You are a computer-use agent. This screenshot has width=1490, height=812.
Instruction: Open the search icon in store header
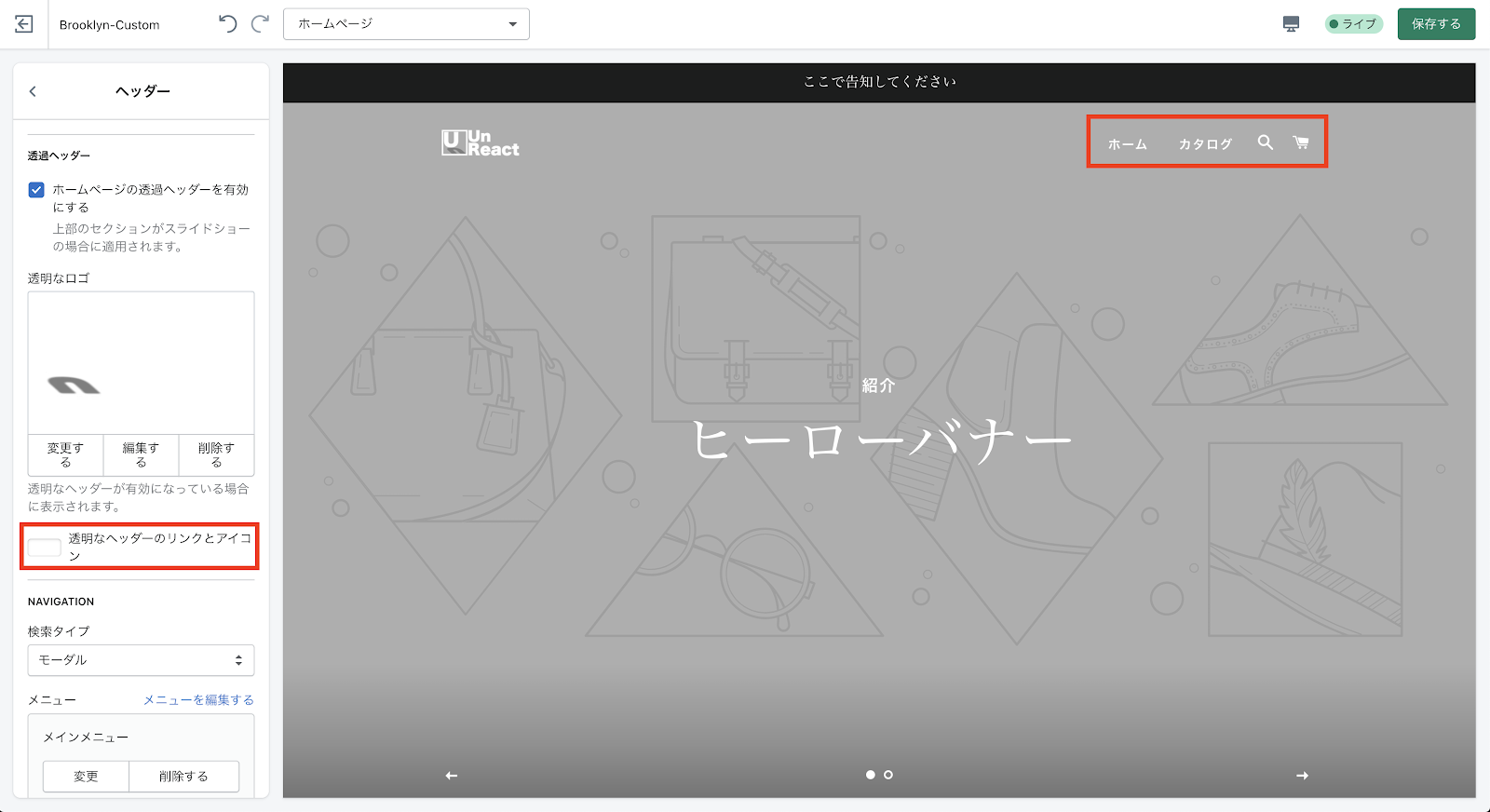pyautogui.click(x=1265, y=142)
